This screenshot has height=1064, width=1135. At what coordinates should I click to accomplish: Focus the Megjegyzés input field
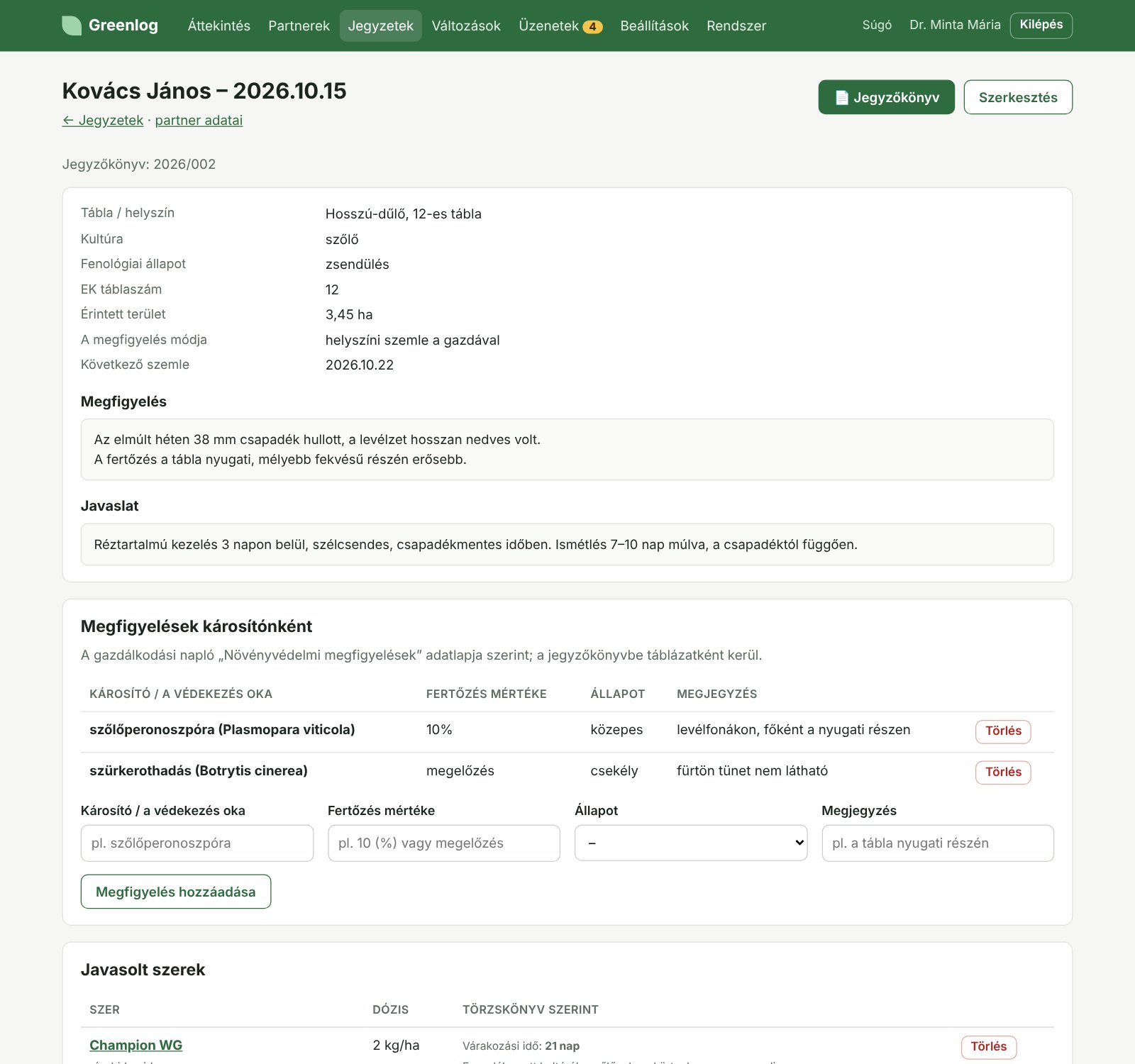pos(937,843)
